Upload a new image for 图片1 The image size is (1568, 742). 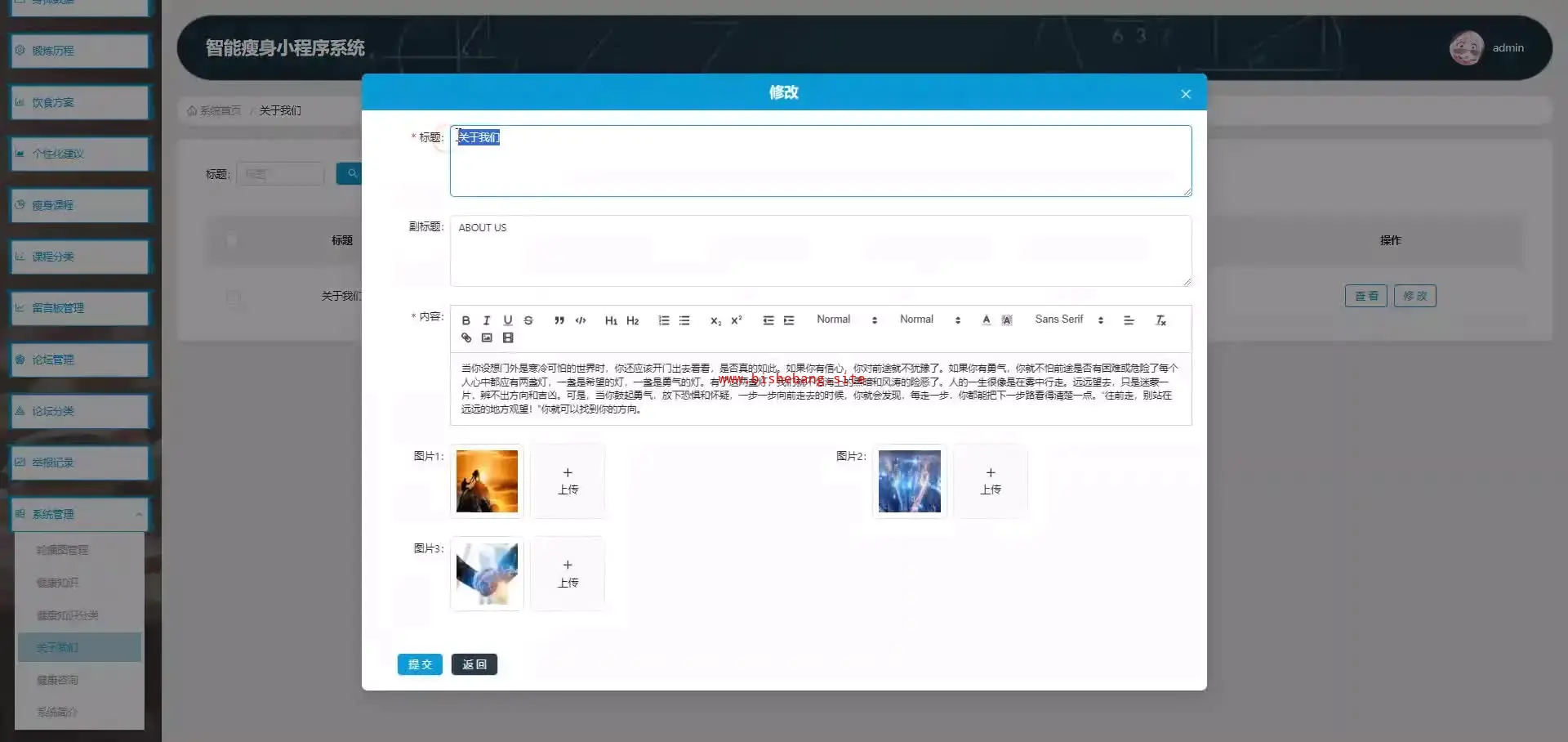tap(568, 481)
